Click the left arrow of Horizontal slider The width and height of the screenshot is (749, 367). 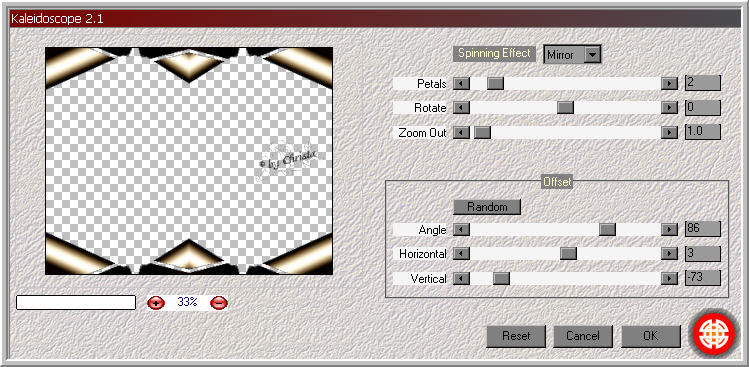click(461, 254)
